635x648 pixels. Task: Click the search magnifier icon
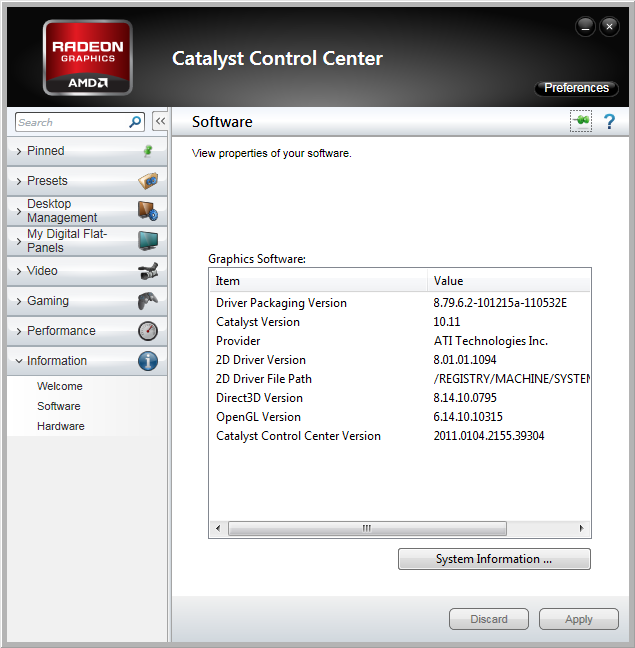[x=135, y=122]
